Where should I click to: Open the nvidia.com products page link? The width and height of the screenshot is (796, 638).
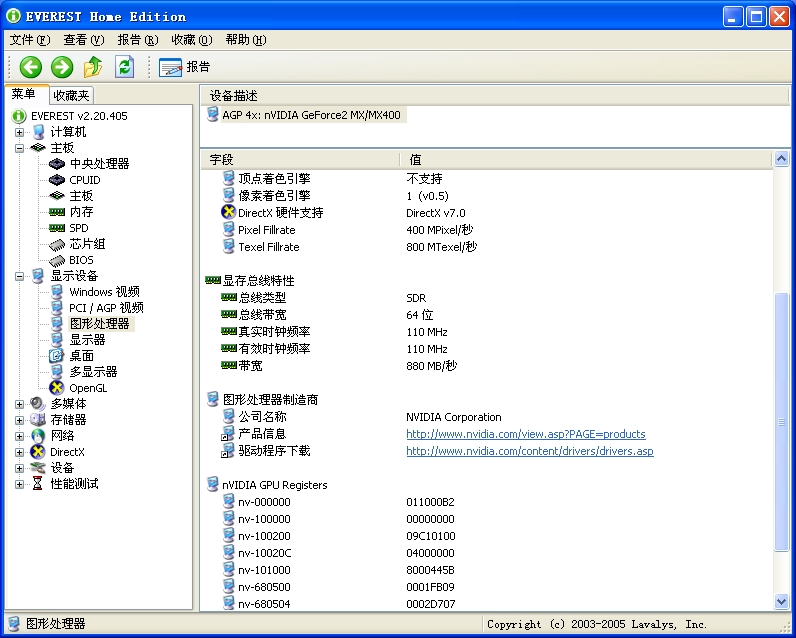525,434
